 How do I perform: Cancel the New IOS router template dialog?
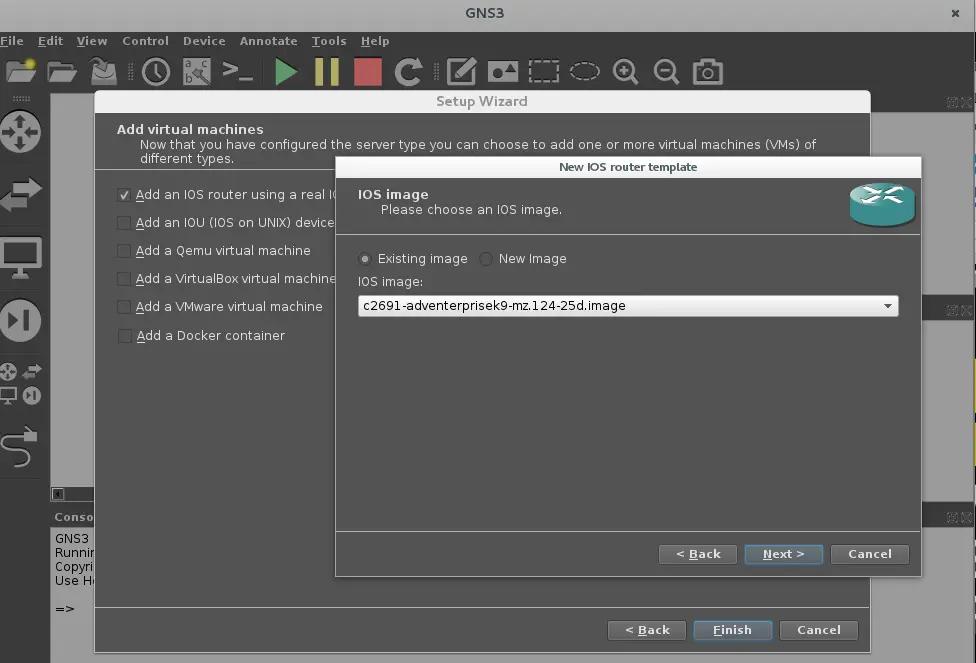(870, 554)
